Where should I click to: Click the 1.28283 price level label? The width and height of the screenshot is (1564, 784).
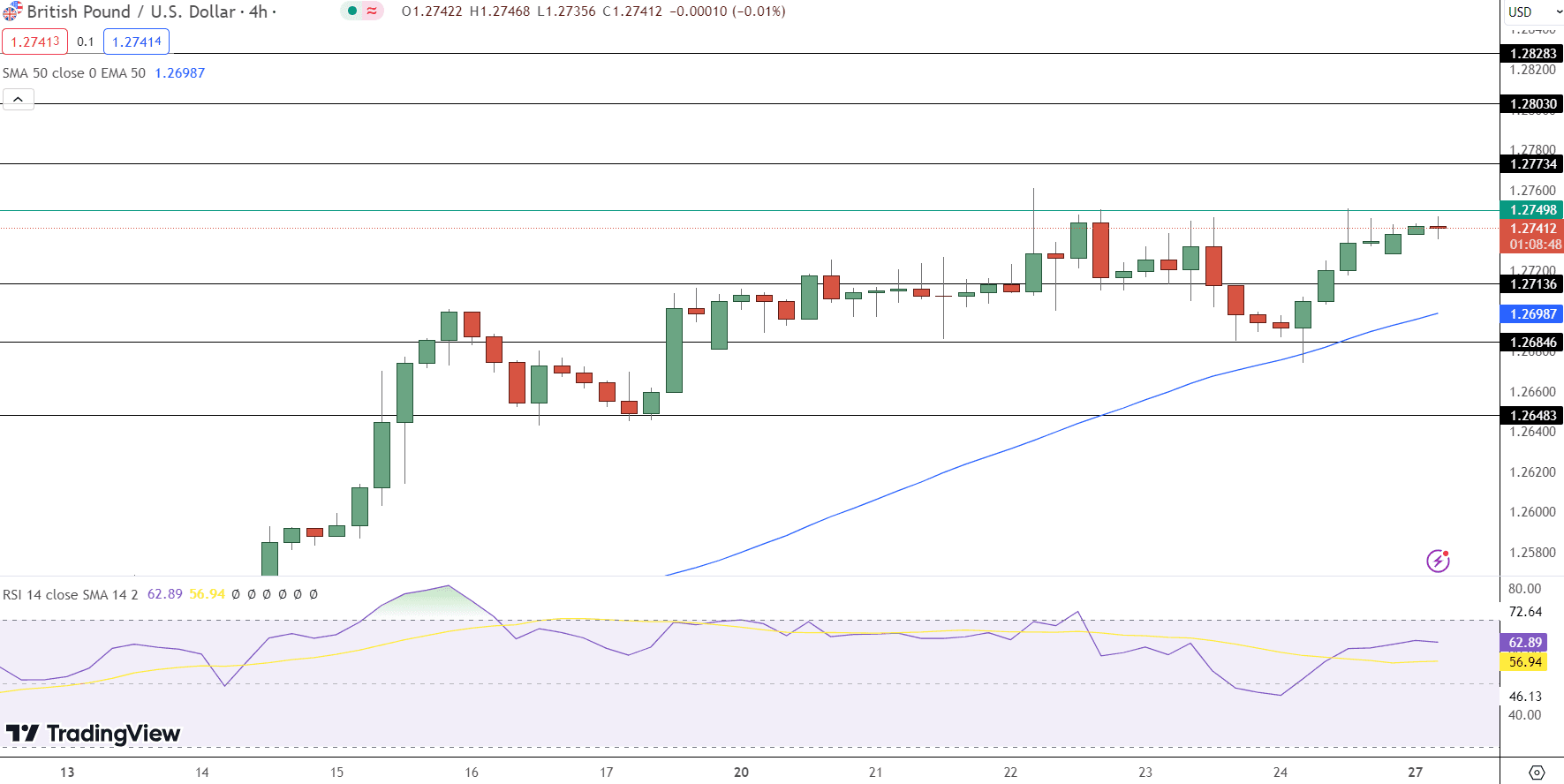pyautogui.click(x=1532, y=54)
